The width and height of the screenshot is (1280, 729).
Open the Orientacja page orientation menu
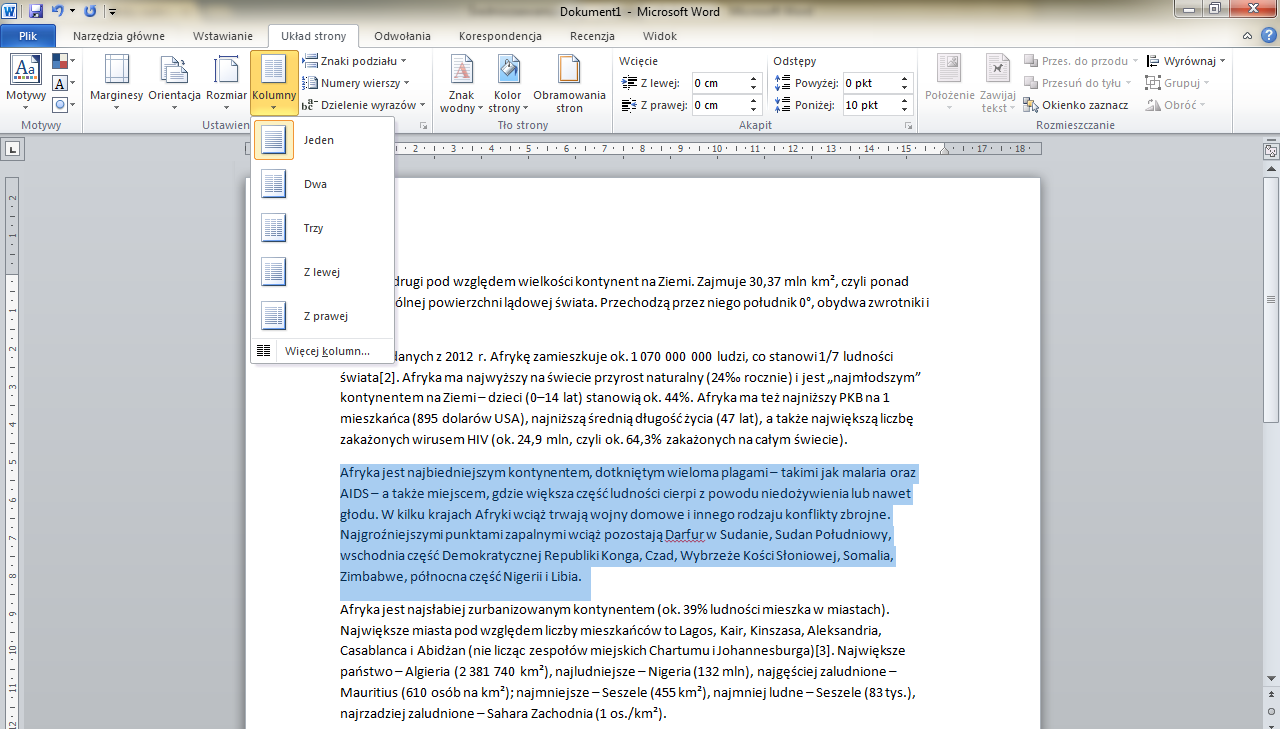(x=175, y=83)
